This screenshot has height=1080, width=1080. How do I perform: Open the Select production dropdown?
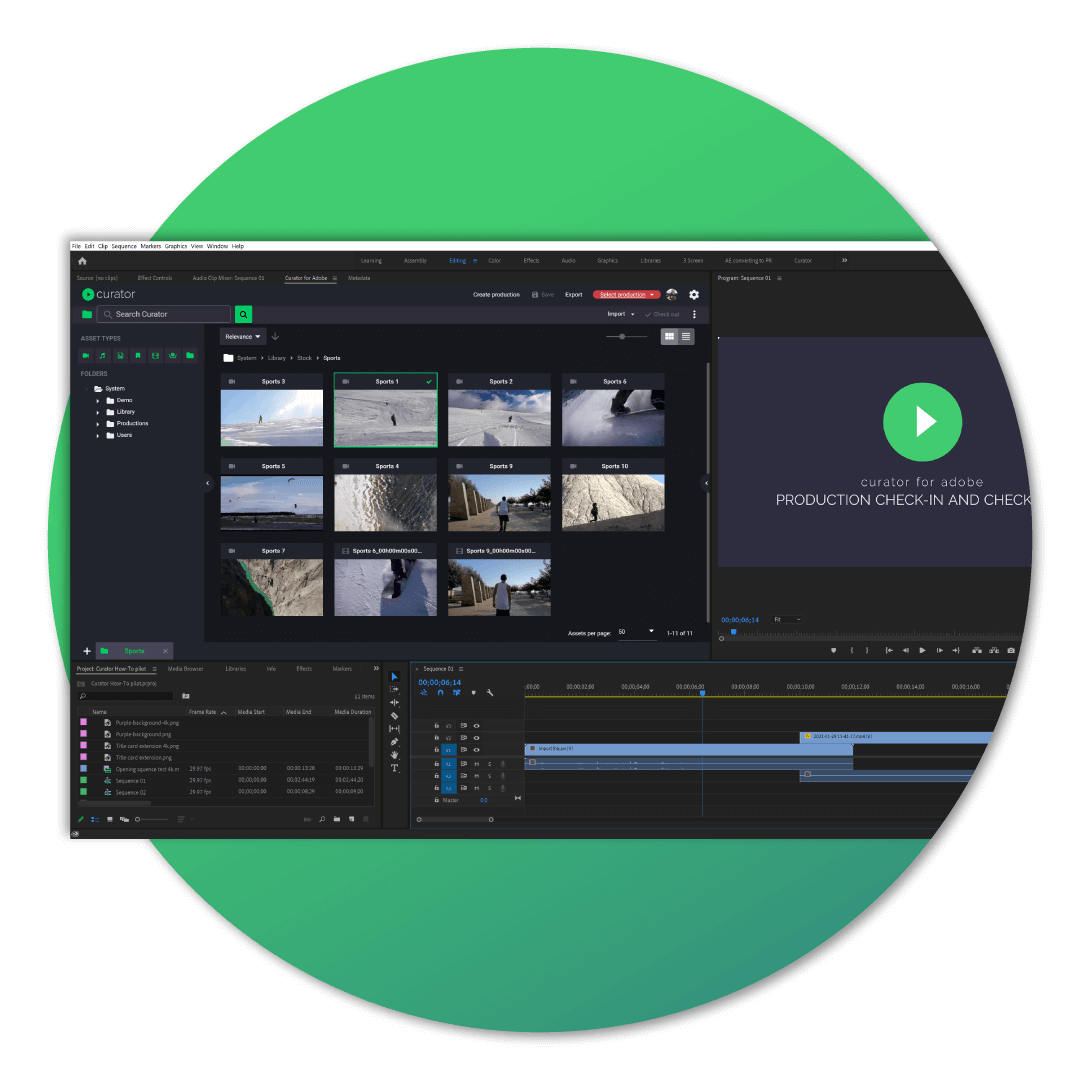click(627, 294)
